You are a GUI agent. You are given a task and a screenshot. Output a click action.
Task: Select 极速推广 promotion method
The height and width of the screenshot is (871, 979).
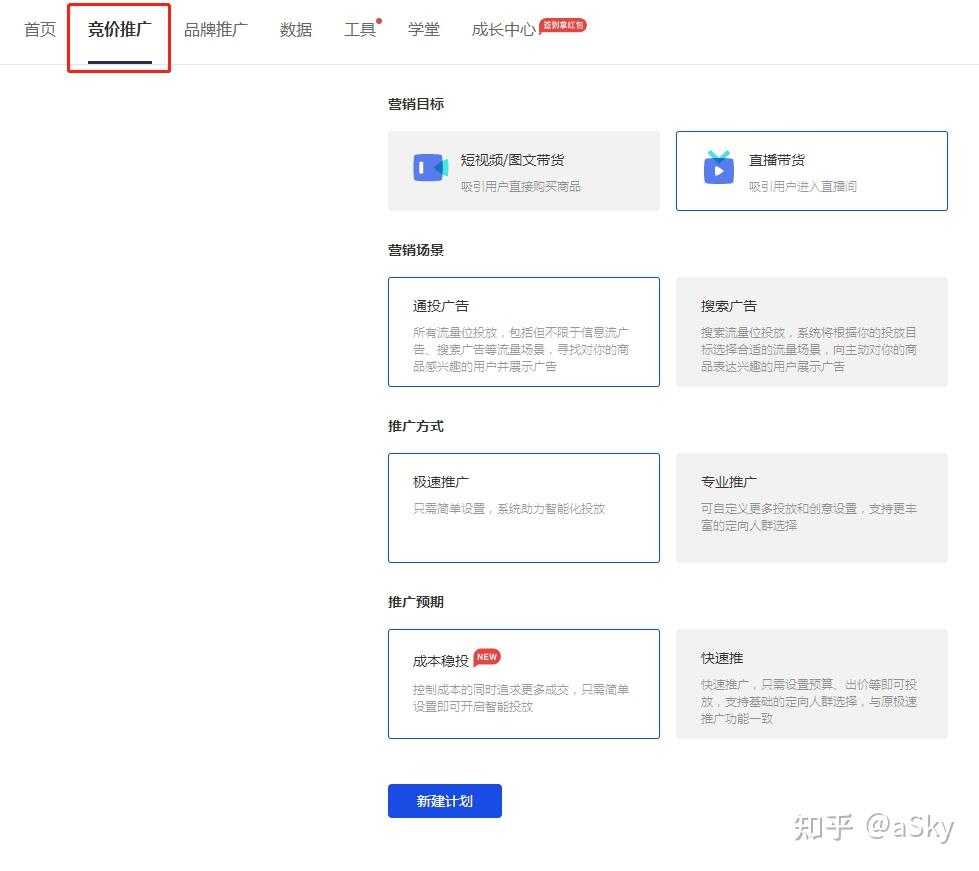pos(523,507)
